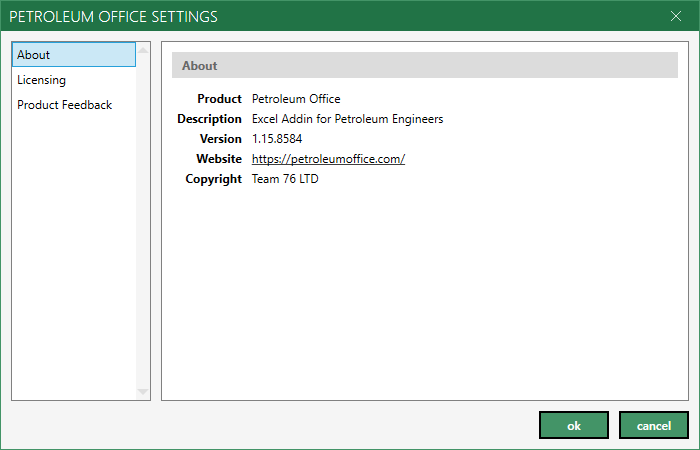Confirm with the ok button
The width and height of the screenshot is (700, 450).
click(x=574, y=425)
